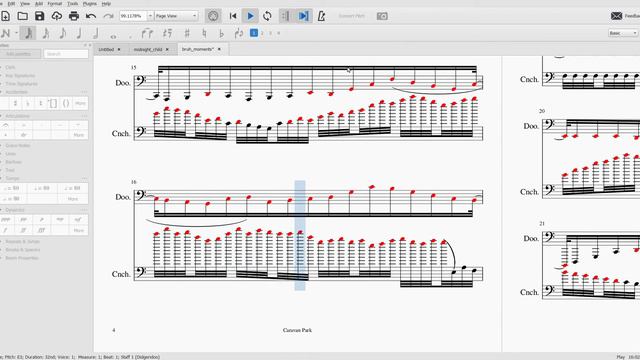The height and width of the screenshot is (360, 640).
Task: Select the quarter note duration
Action: (79, 33)
